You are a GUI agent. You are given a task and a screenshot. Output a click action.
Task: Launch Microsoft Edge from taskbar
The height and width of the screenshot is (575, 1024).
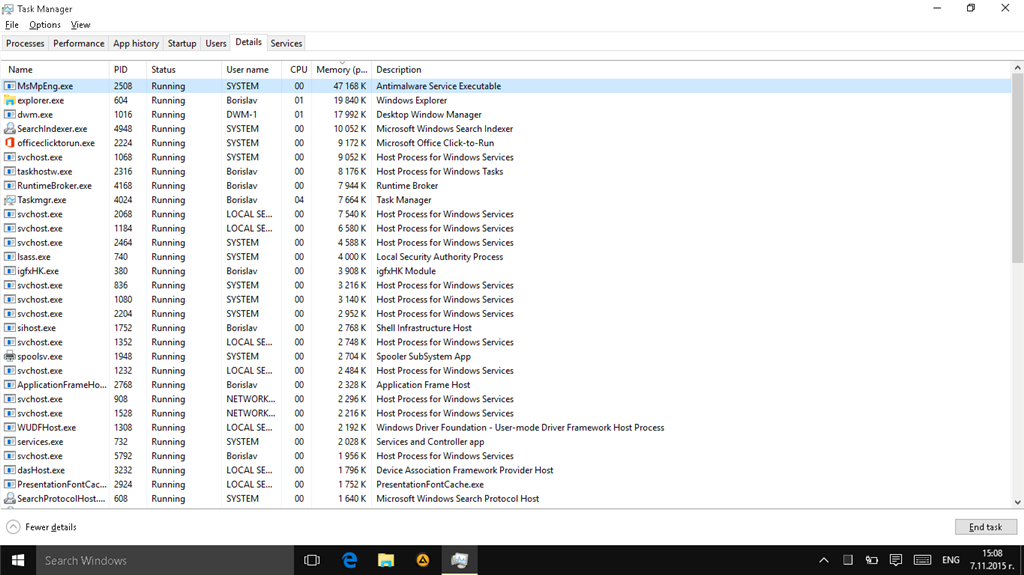[349, 560]
